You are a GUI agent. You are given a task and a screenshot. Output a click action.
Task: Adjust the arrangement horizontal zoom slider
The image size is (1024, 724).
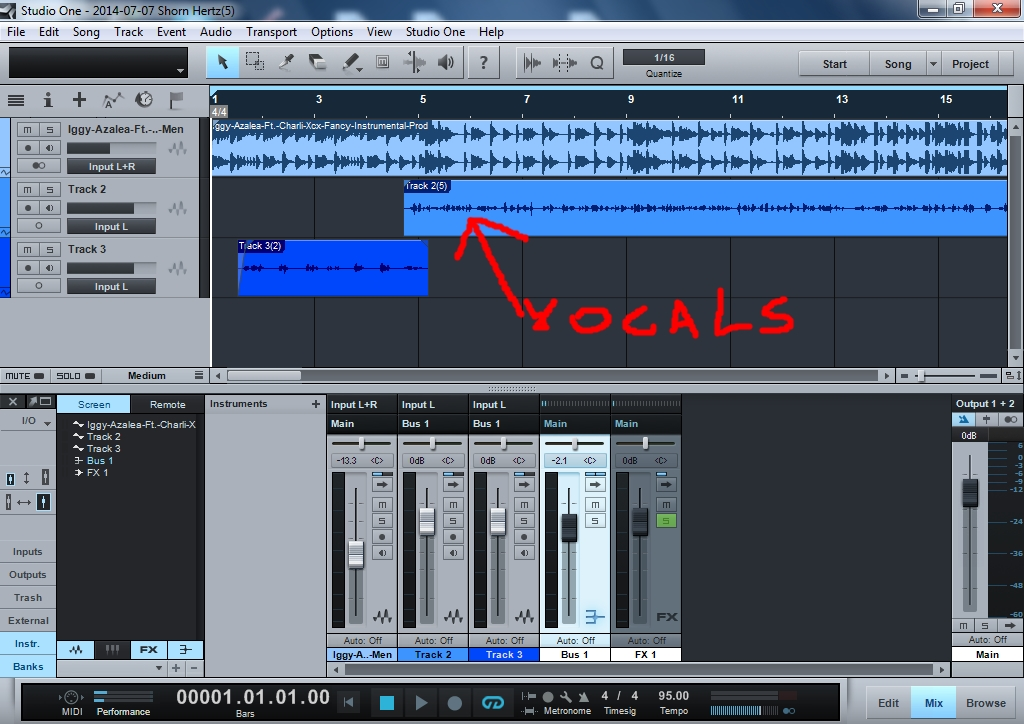(920, 376)
